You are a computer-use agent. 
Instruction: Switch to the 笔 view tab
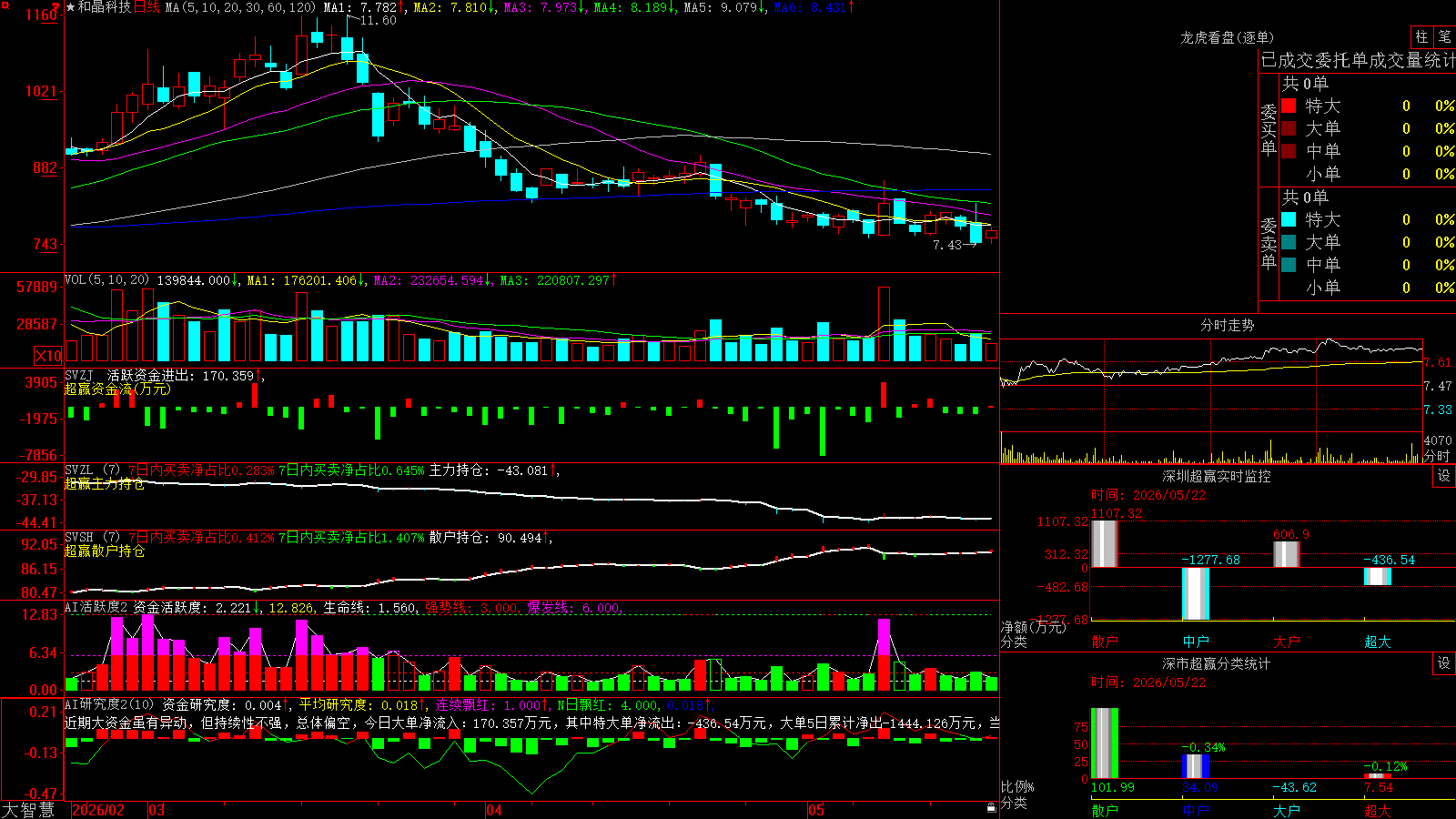tap(1444, 37)
